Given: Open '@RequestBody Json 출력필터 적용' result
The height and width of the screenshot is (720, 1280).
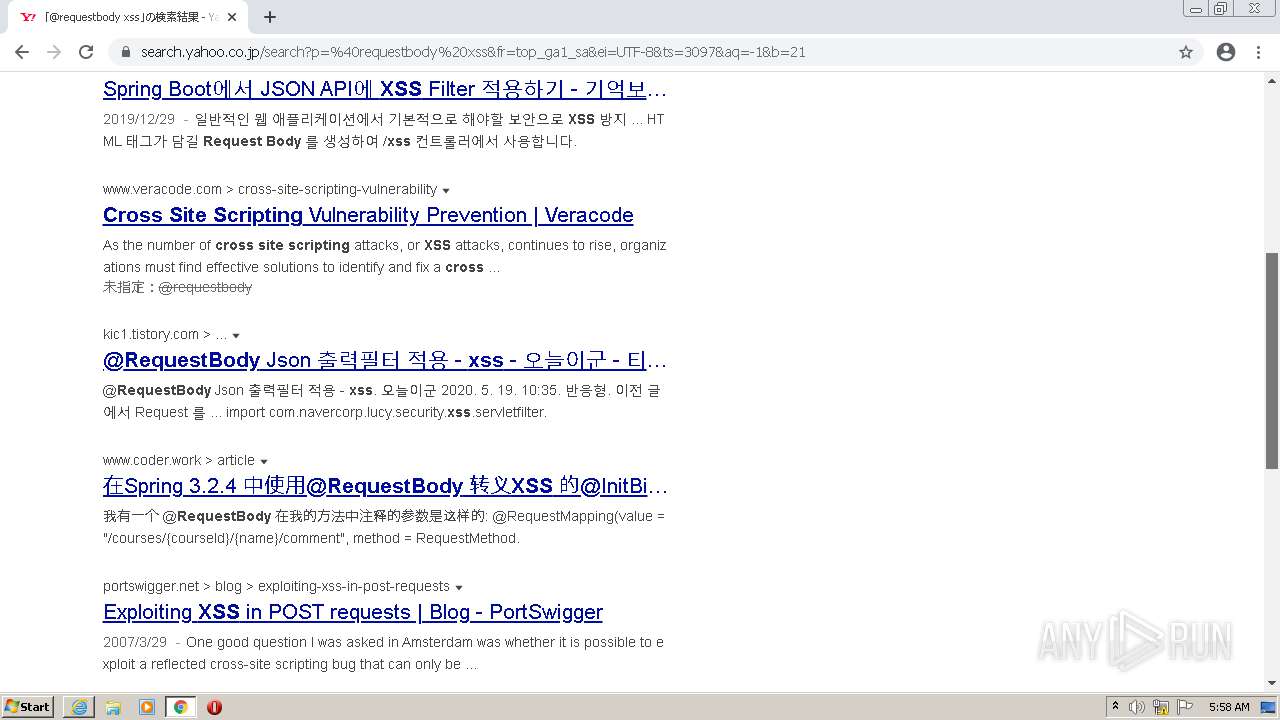Looking at the screenshot, I should click(x=385, y=360).
